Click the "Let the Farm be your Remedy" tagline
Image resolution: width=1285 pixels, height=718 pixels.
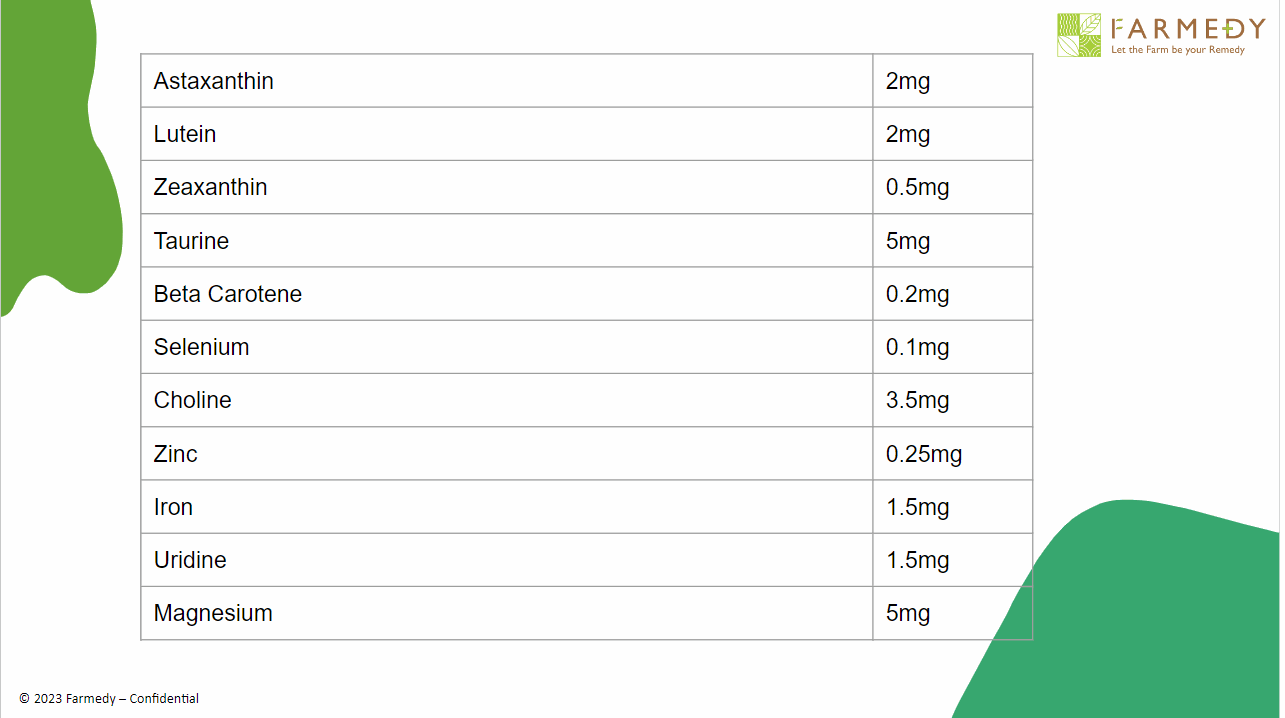tap(1178, 50)
